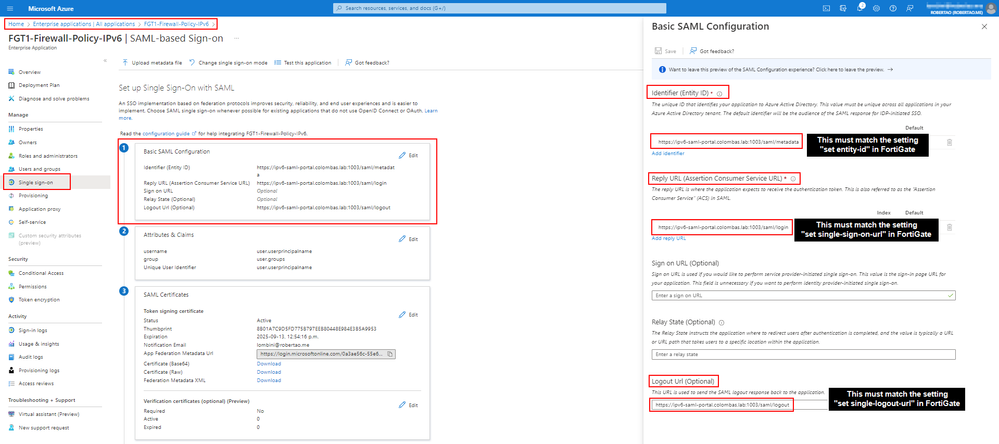Image resolution: width=999 pixels, height=444 pixels.
Task: Download Federation Metadata XML
Action: point(269,380)
